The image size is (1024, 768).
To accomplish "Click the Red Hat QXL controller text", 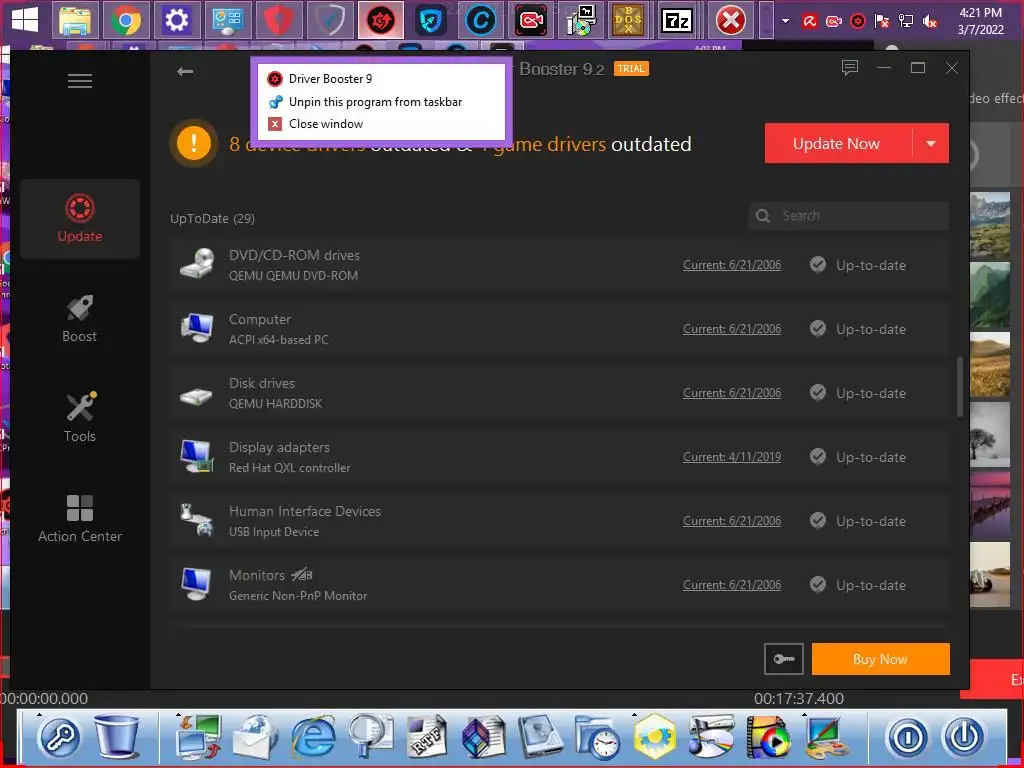I will [x=289, y=468].
